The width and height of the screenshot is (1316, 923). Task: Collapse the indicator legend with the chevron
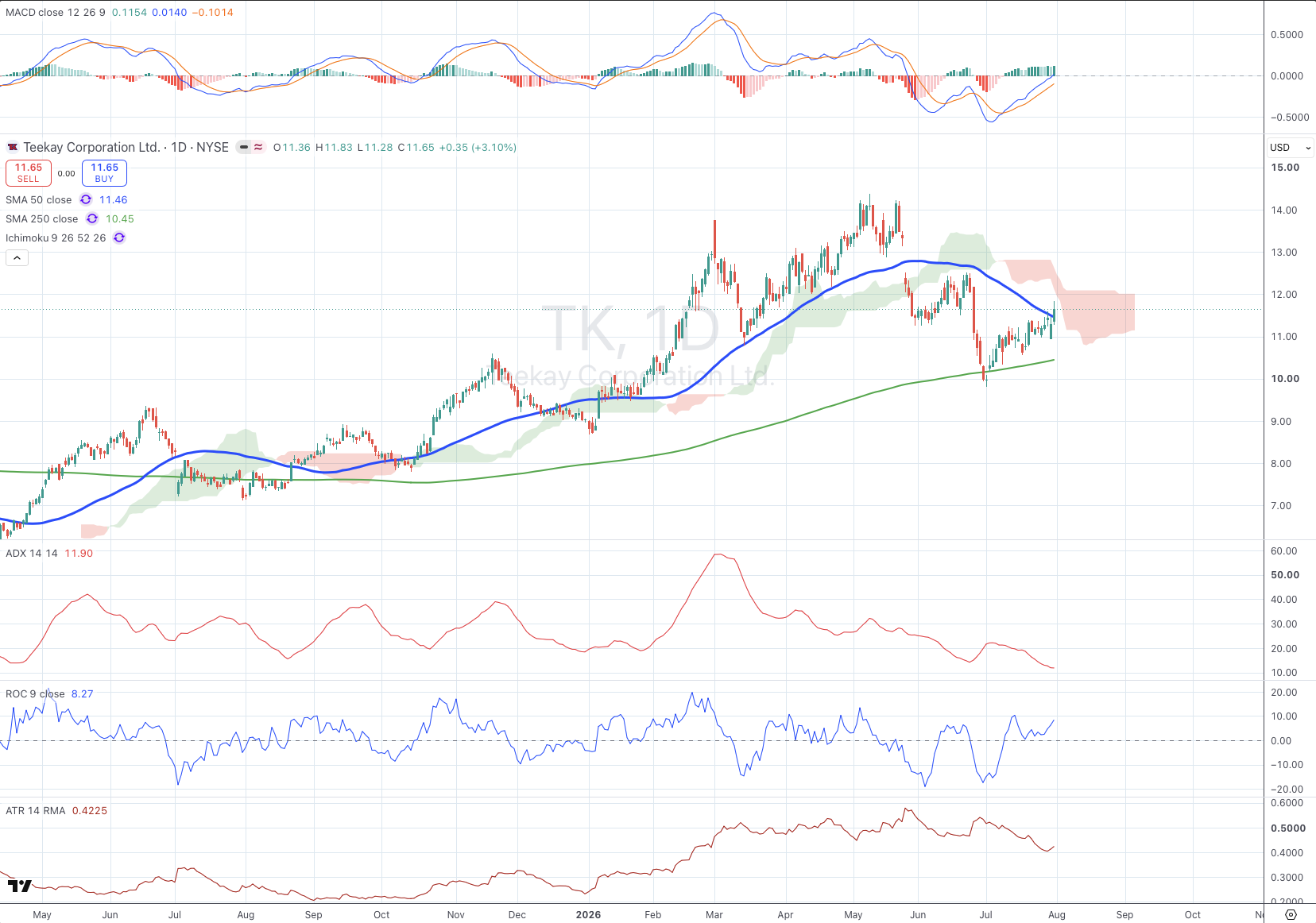point(17,257)
